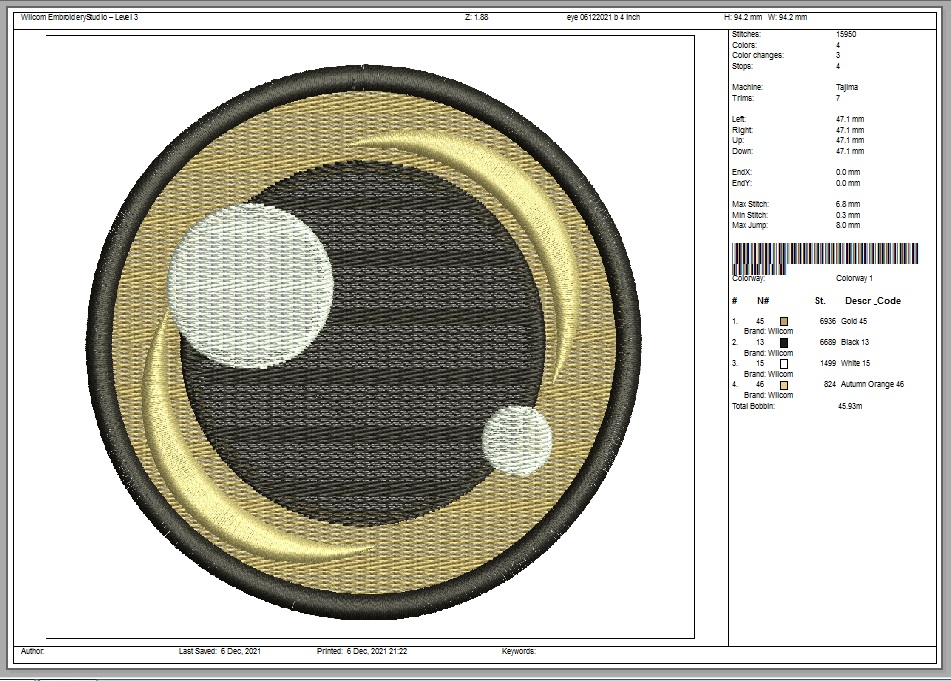
Task: Select the Machine value Tajima
Action: coord(846,87)
